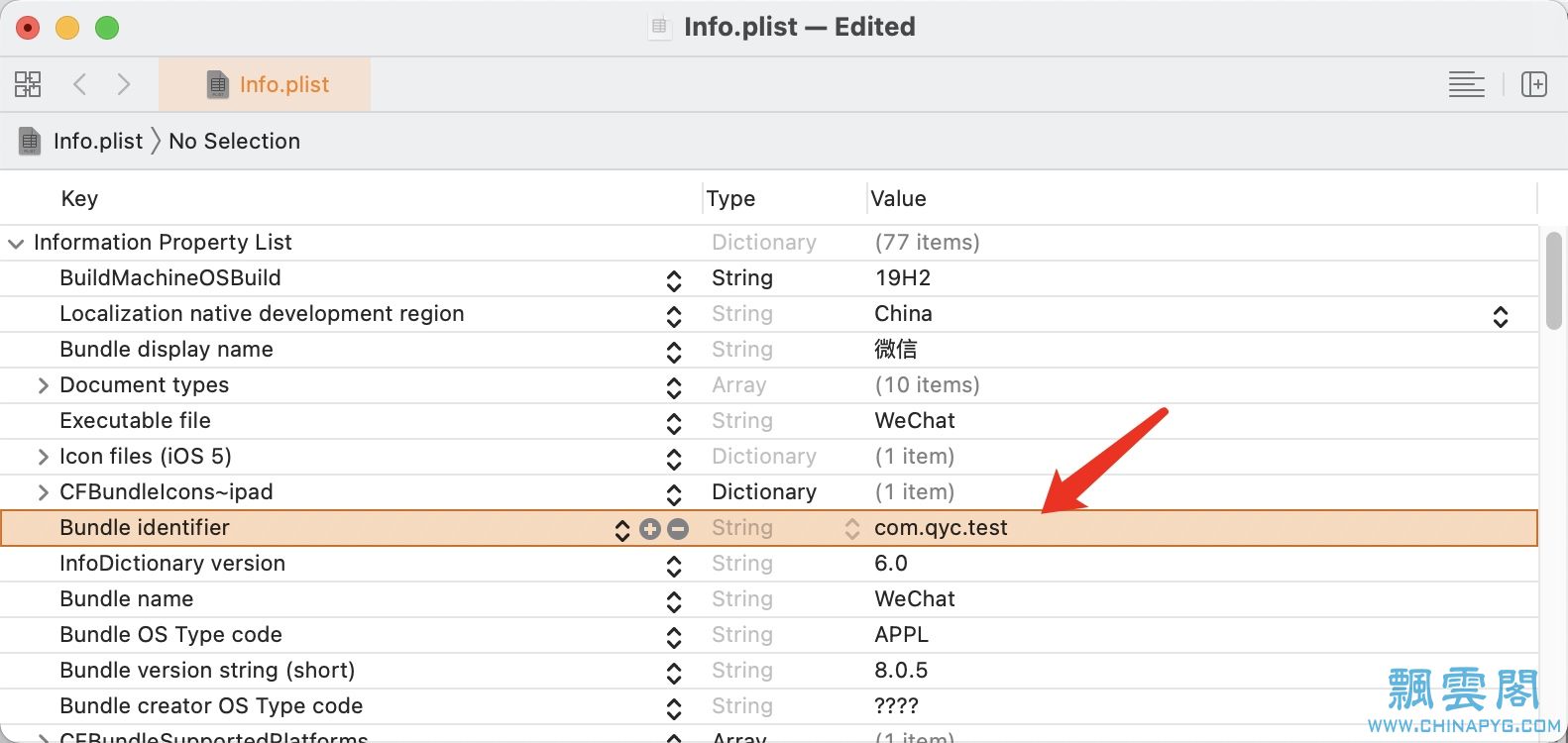1568x743 pixels.
Task: Open key stepper for BuildMachineOSBuild
Action: click(x=674, y=281)
